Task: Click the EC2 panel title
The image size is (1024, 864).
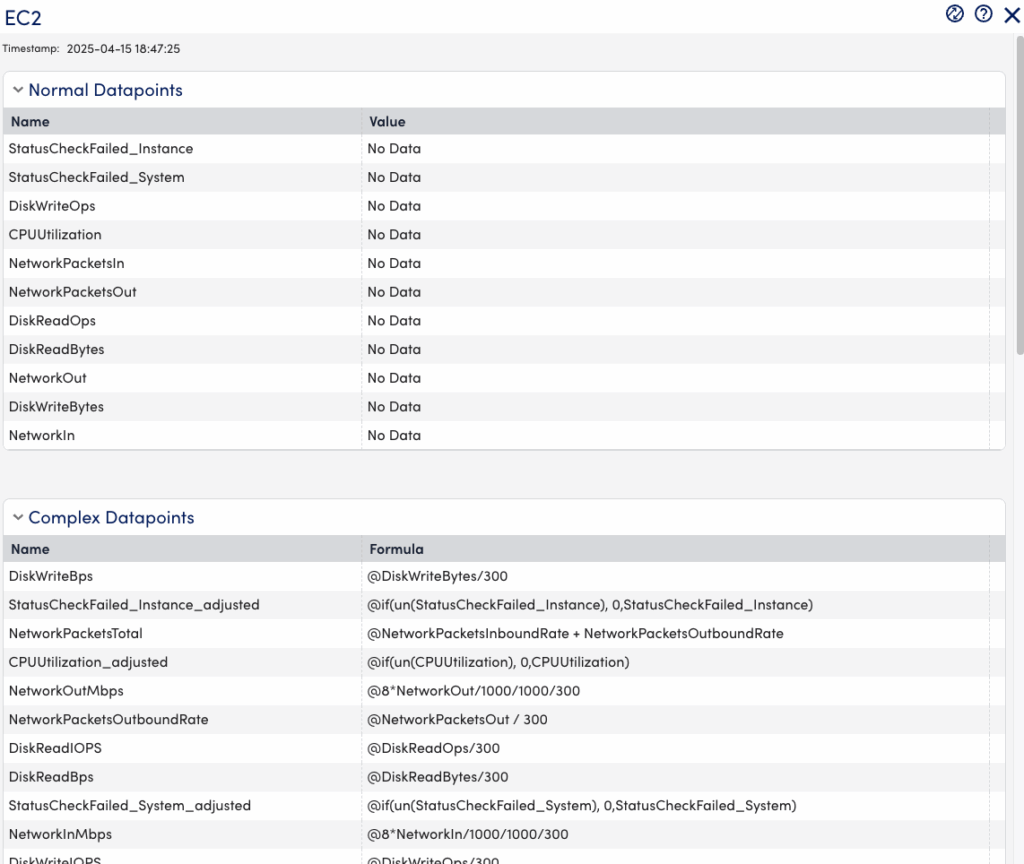Action: click(23, 18)
